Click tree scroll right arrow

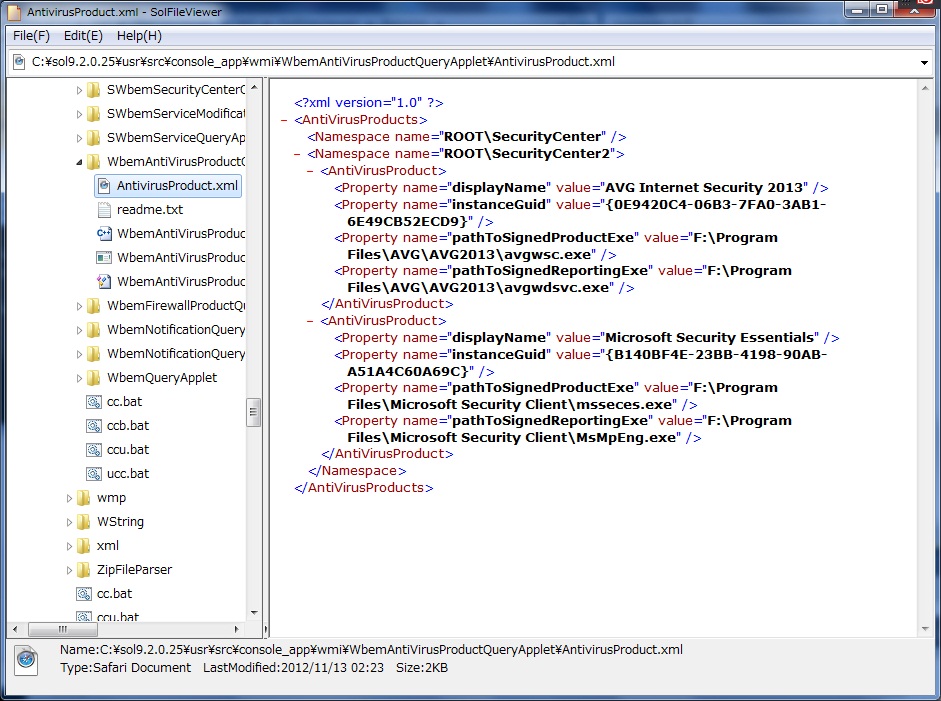click(237, 629)
